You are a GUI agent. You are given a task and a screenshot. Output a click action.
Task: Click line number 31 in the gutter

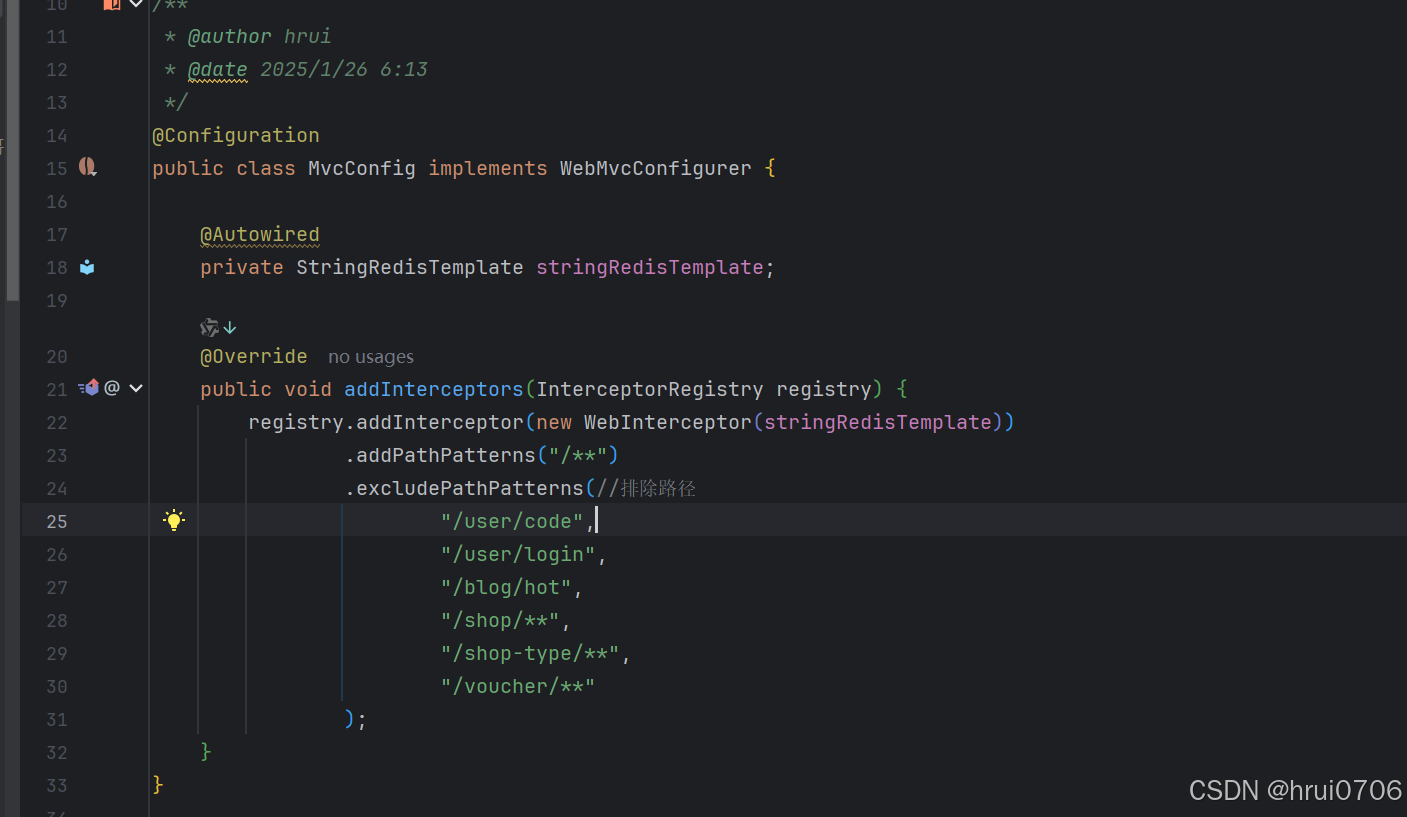(57, 719)
